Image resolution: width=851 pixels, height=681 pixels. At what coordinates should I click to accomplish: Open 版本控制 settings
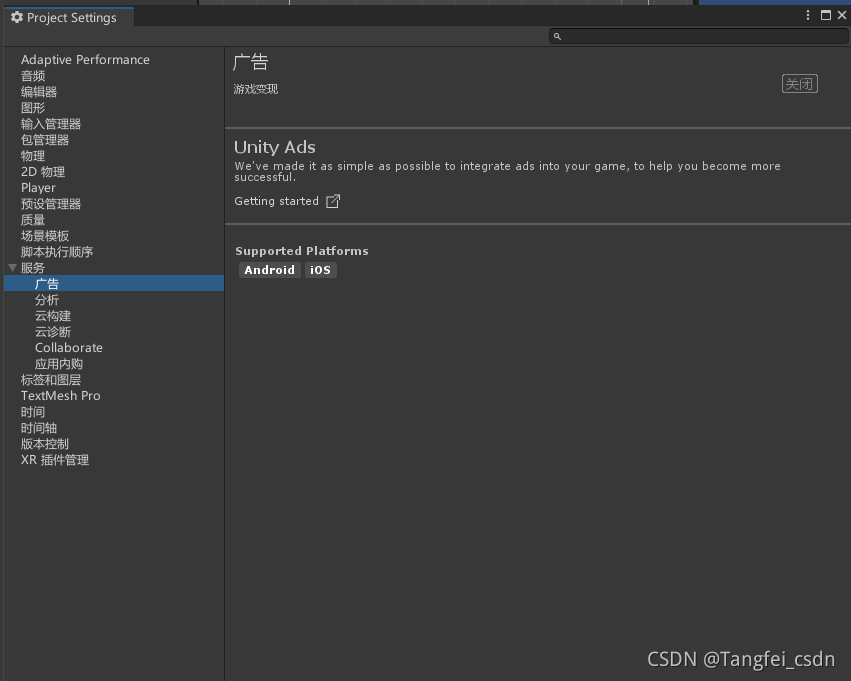click(45, 444)
